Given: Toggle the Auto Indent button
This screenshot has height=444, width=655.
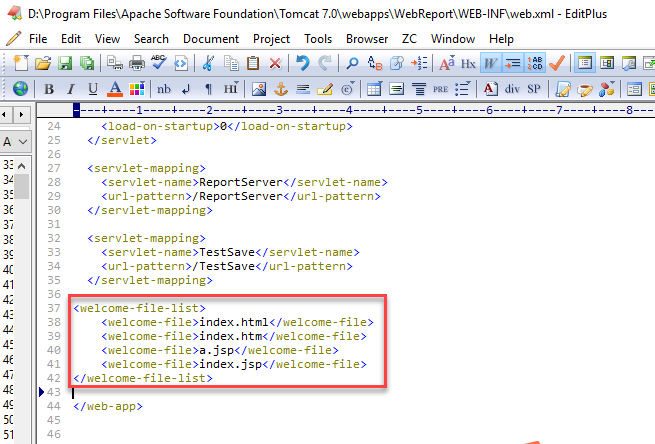Looking at the screenshot, I should 513,63.
